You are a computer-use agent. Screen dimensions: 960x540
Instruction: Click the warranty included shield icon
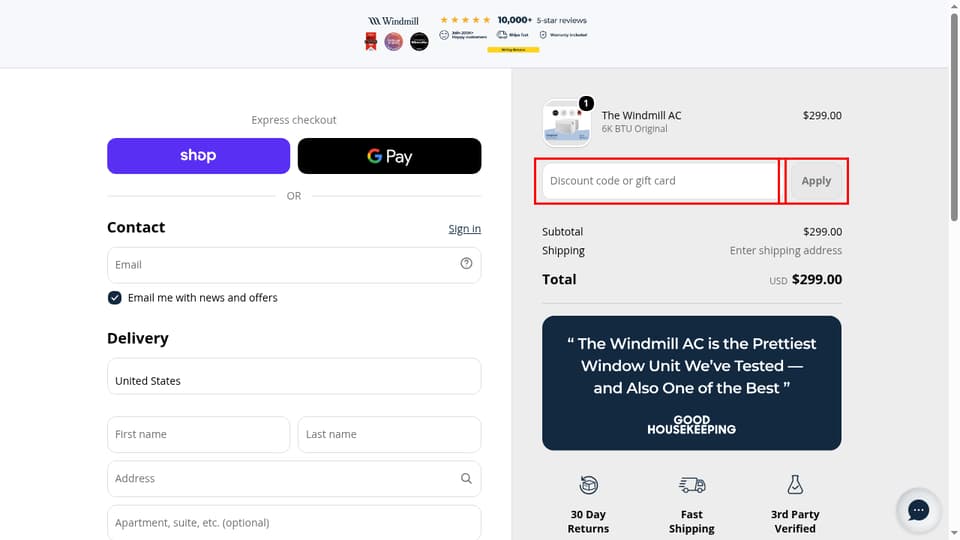pos(543,35)
